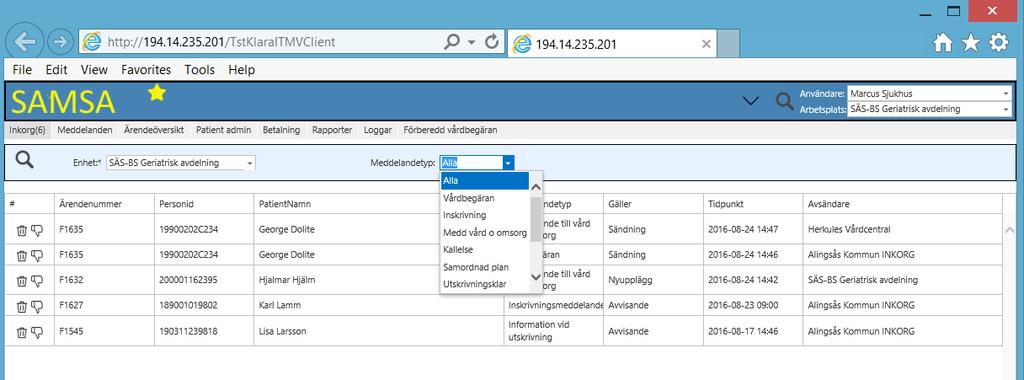This screenshot has height=380, width=1024.
Task: Switch to the Förberedd vårdbegäran tab
Action: 451,130
